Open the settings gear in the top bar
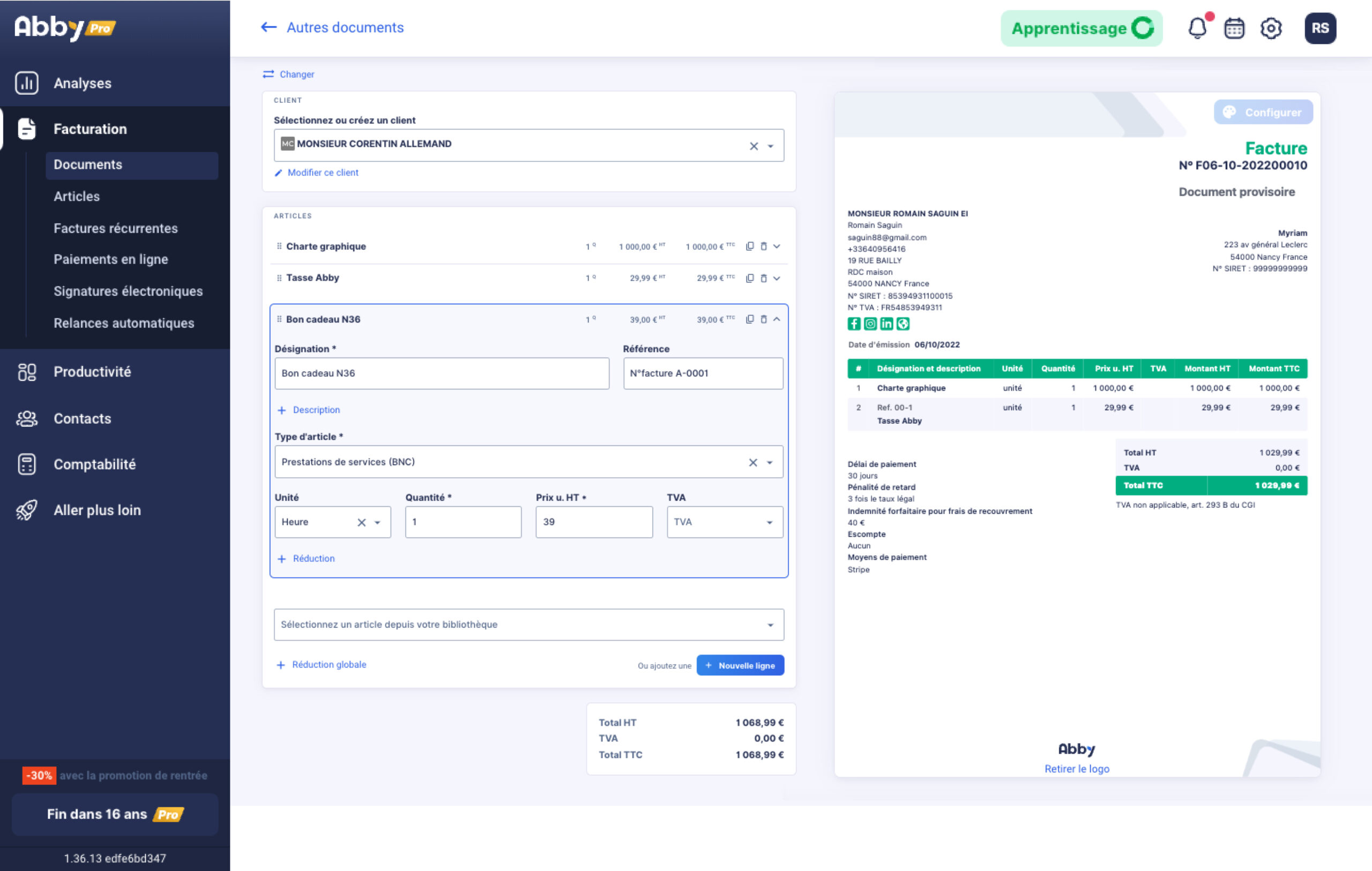Viewport: 1372px width, 871px height. click(x=1270, y=28)
